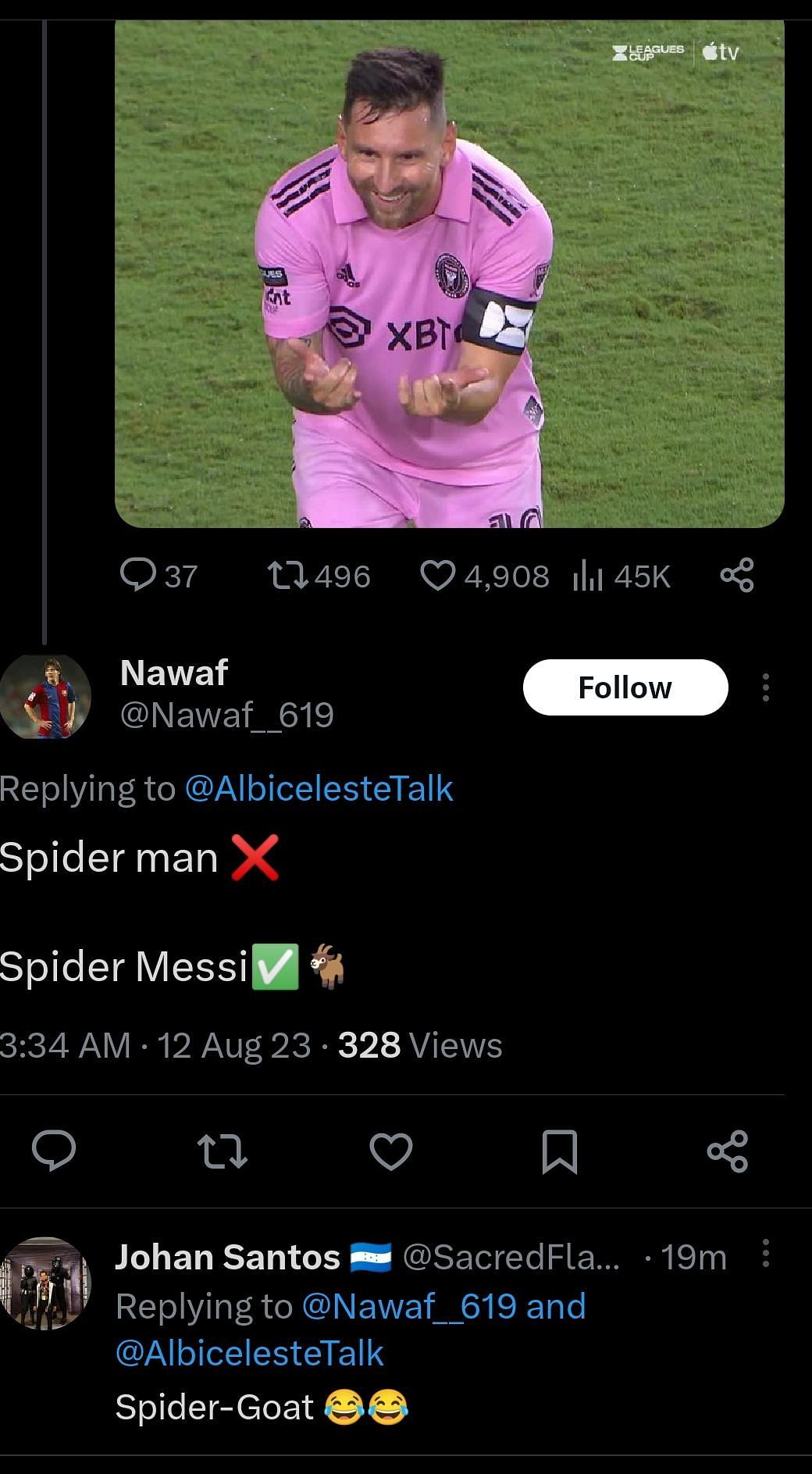Open @Nawaf__619 mention in Johan's reply
The width and height of the screenshot is (812, 1474).
click(408, 1306)
